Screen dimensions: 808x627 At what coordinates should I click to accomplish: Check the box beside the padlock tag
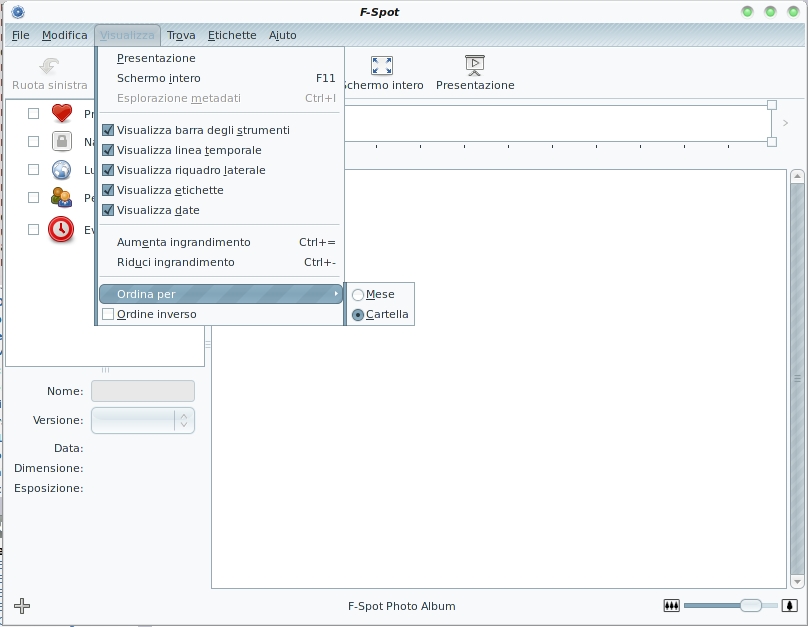33,141
